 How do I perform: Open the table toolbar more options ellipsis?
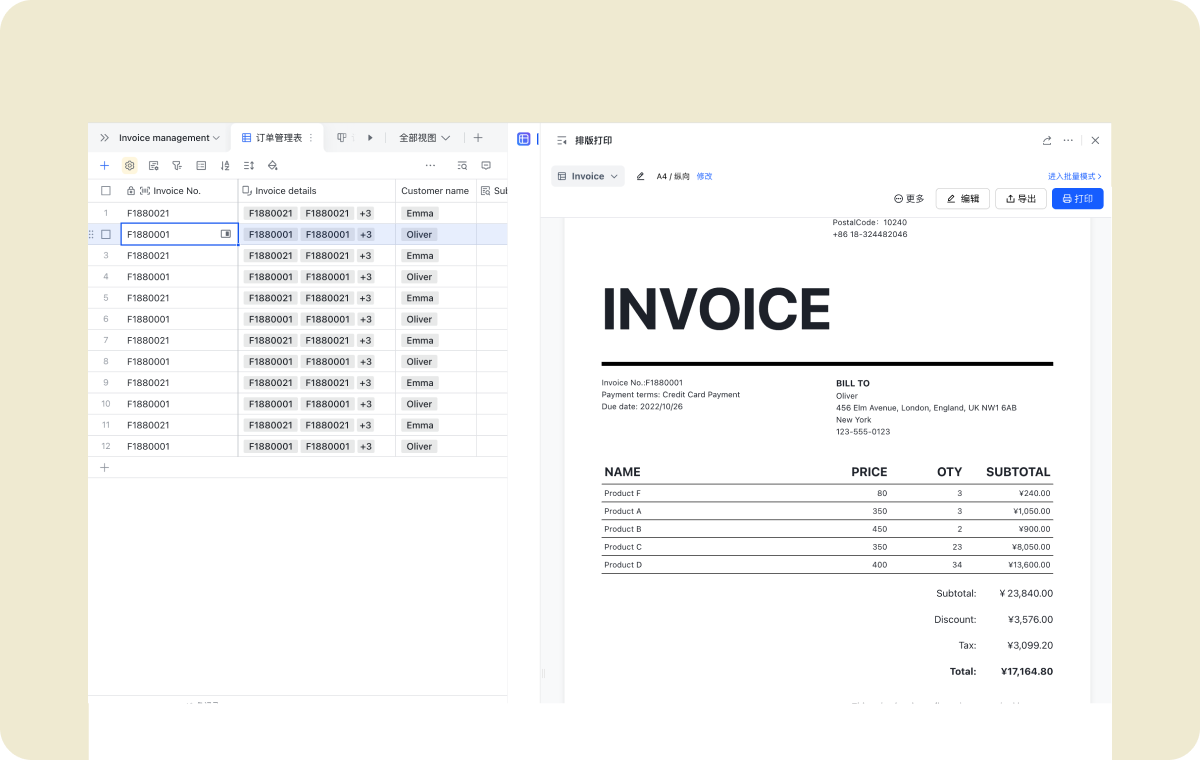pos(430,165)
